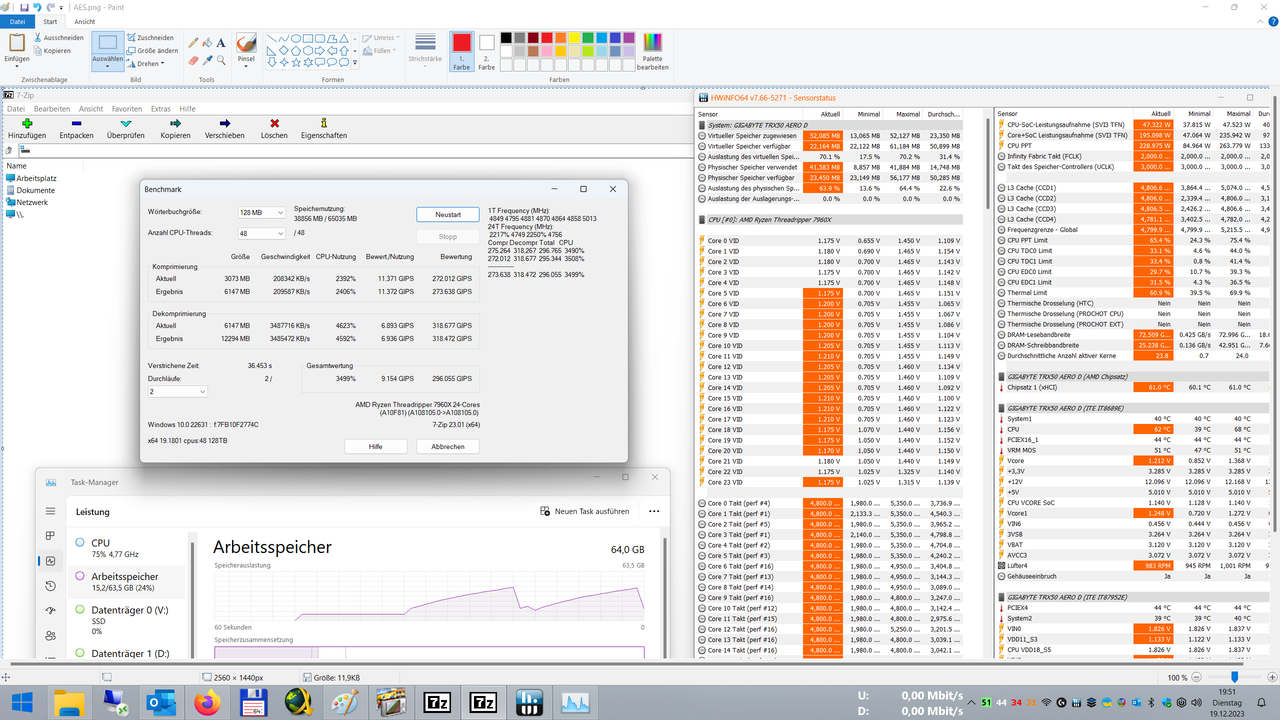Click Hilfe button in Benchmark dialog
This screenshot has height=720, width=1280.
pos(375,447)
